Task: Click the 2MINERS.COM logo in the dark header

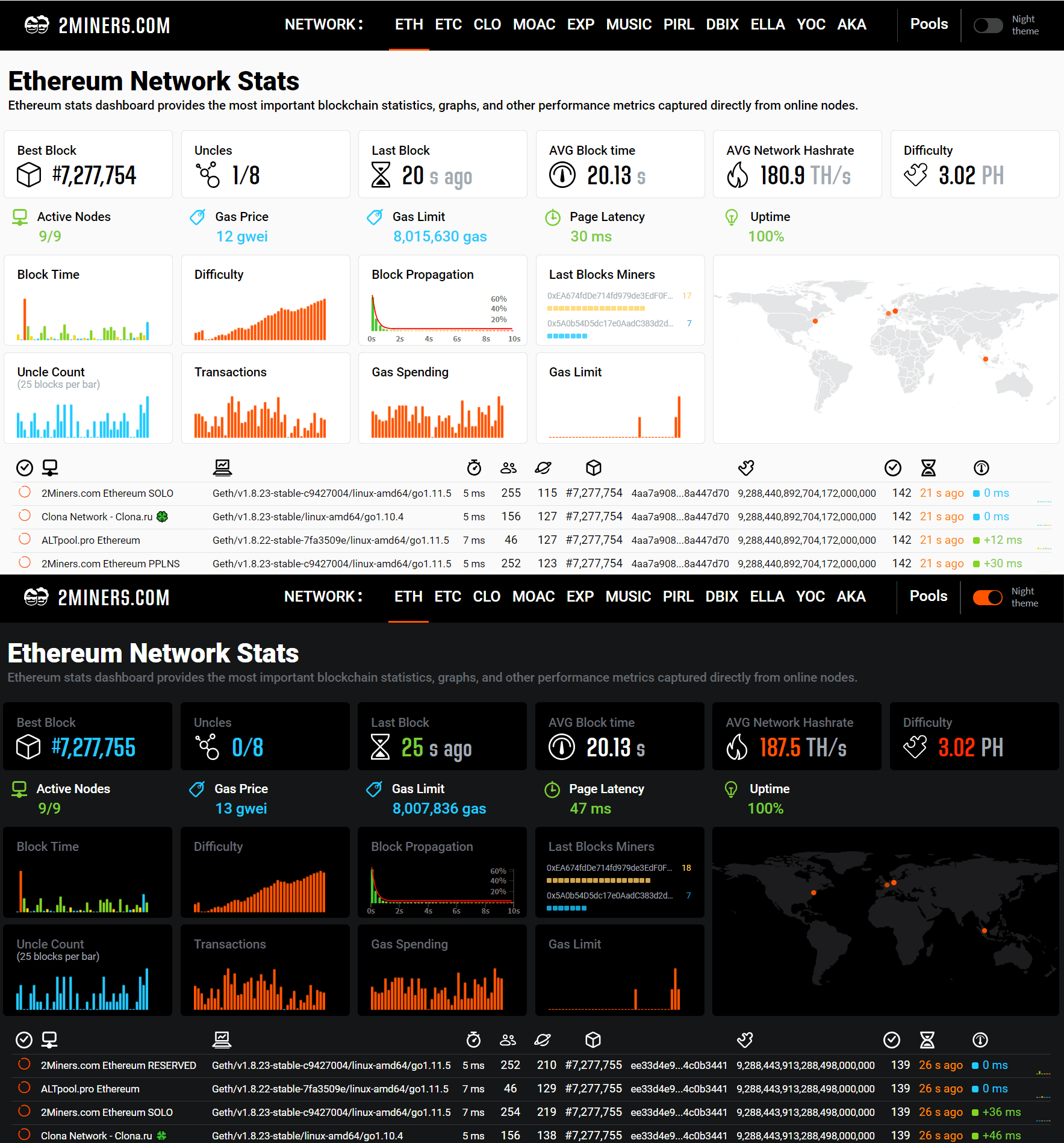Action: [97, 597]
